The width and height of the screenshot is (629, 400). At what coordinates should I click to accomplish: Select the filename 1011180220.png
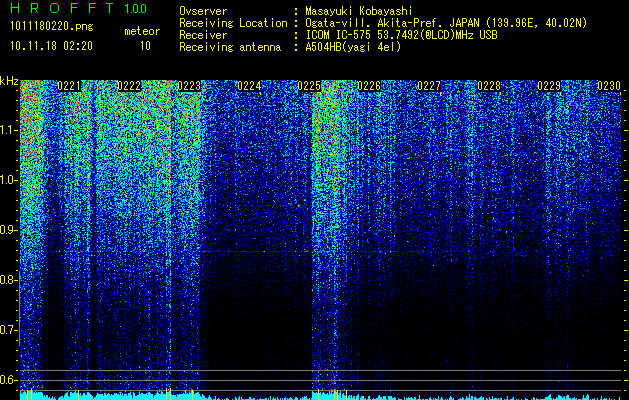pos(52,27)
